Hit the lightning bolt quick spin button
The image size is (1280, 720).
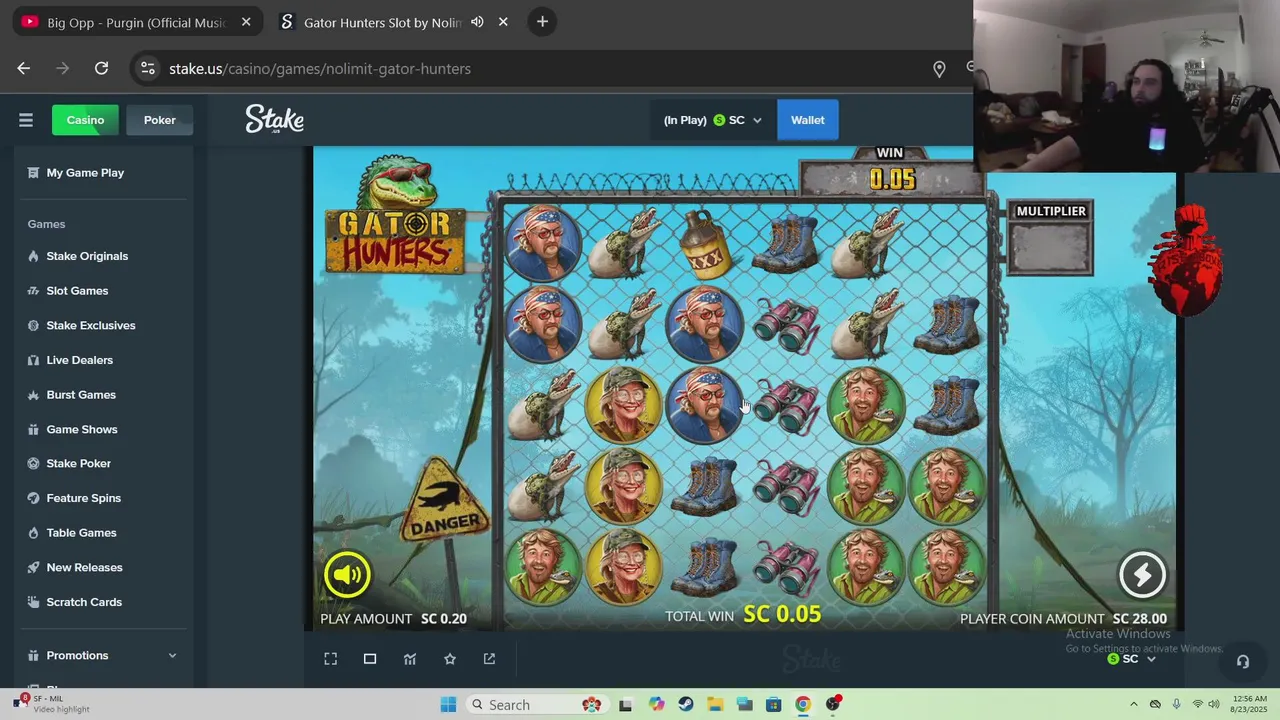click(x=1142, y=575)
